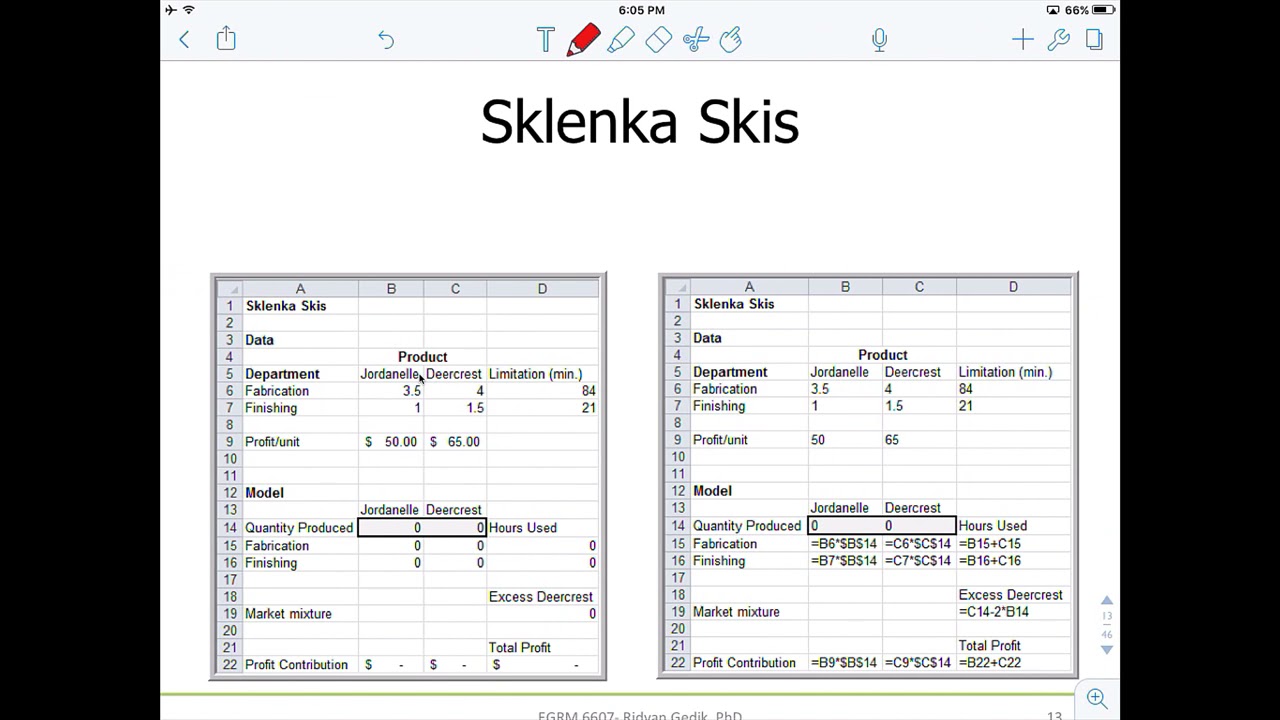
Task: Go to previous page arrow
Action: coord(1107,600)
